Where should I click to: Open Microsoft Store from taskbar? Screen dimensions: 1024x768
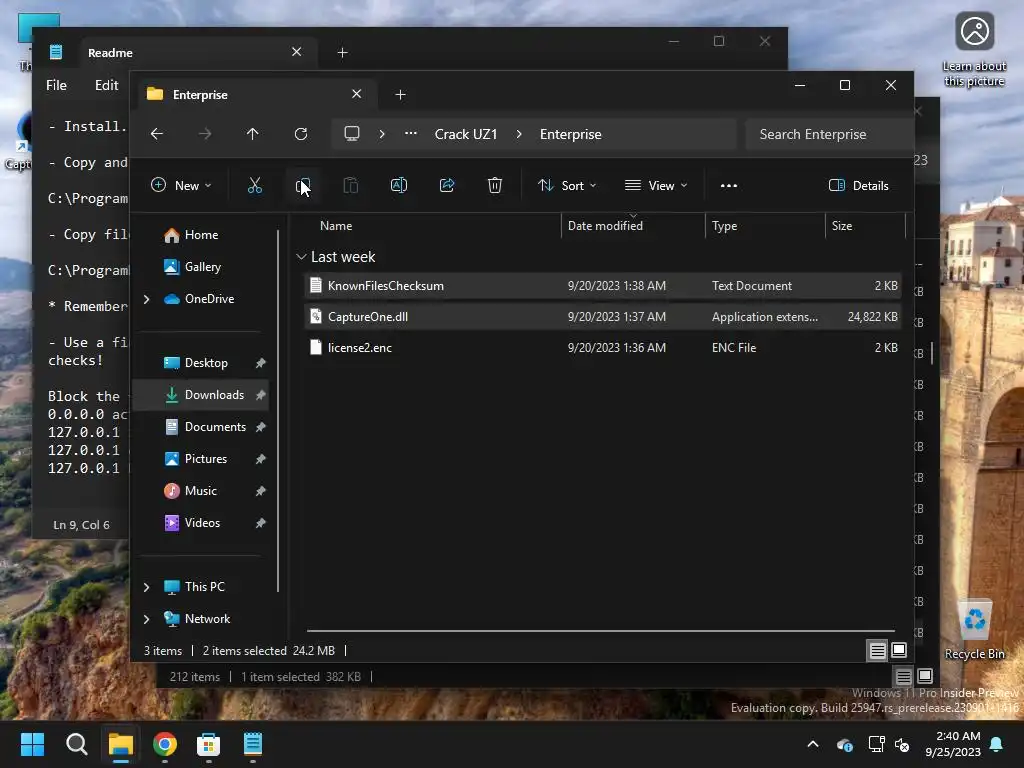click(x=209, y=744)
